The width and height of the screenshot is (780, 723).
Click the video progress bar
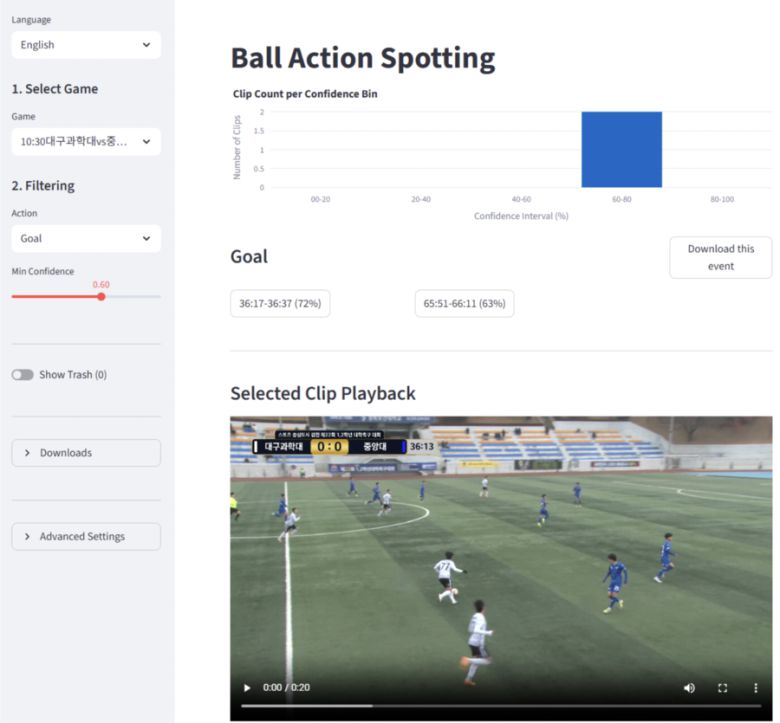pos(500,706)
